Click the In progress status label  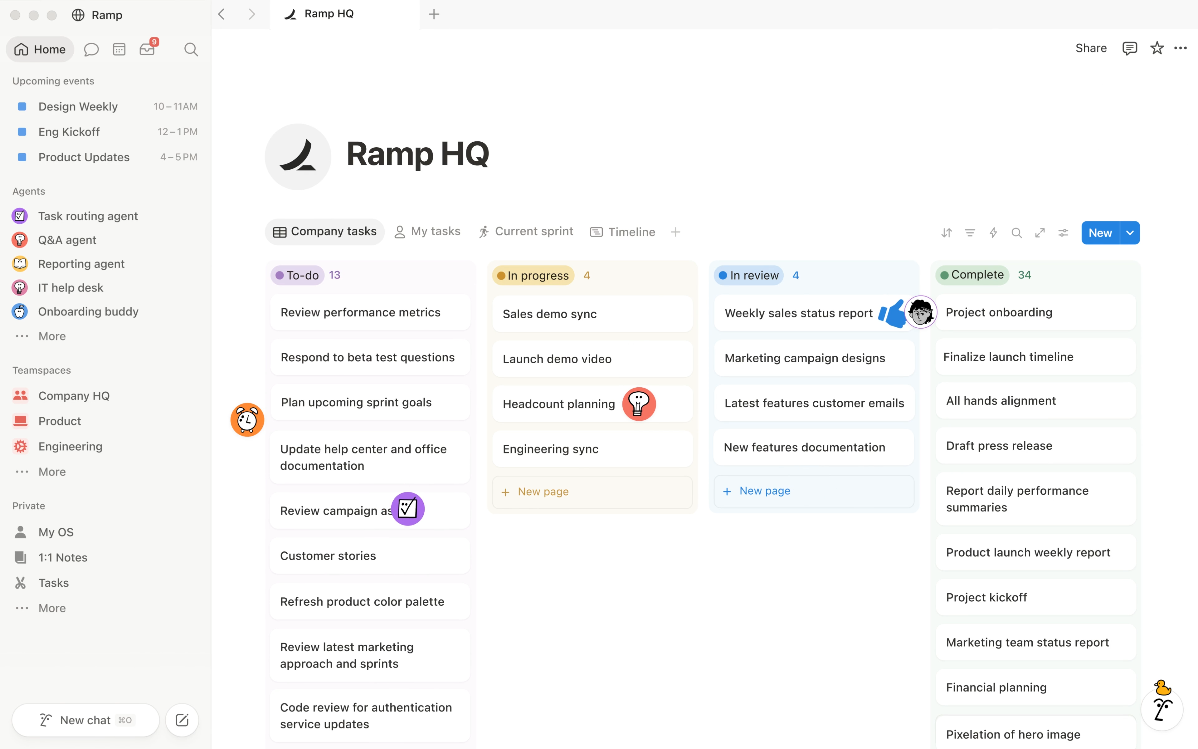point(533,275)
